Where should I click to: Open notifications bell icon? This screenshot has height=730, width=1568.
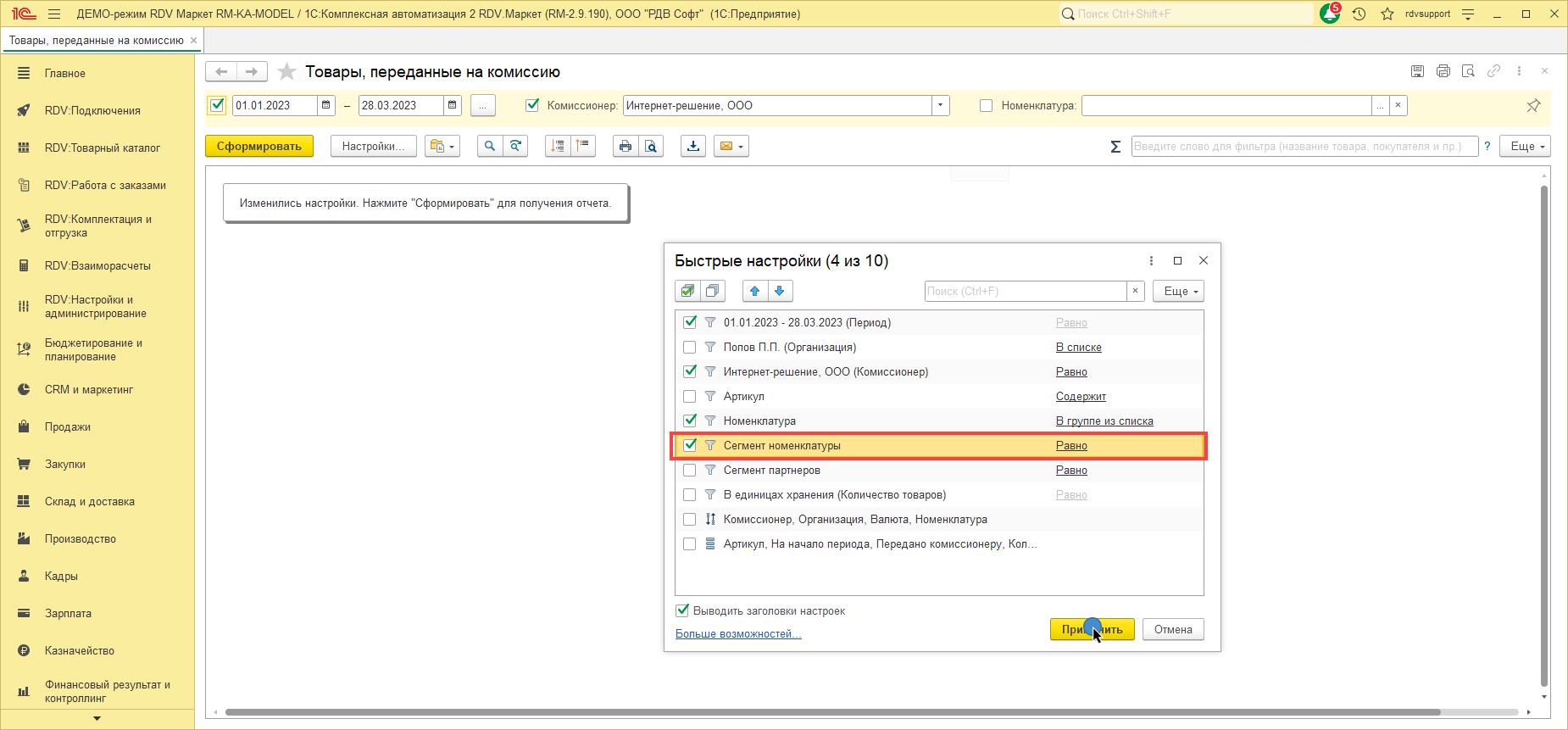click(x=1329, y=14)
